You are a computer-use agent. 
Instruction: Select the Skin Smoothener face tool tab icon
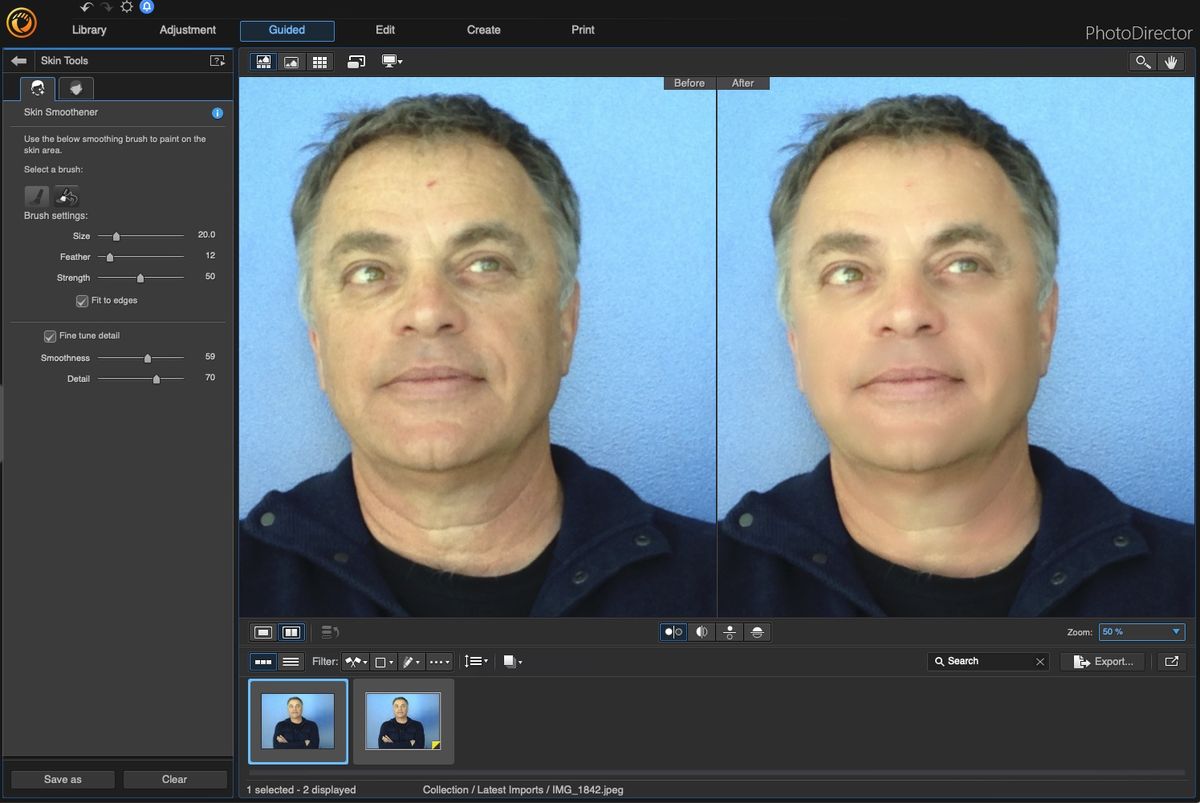pyautogui.click(x=37, y=88)
